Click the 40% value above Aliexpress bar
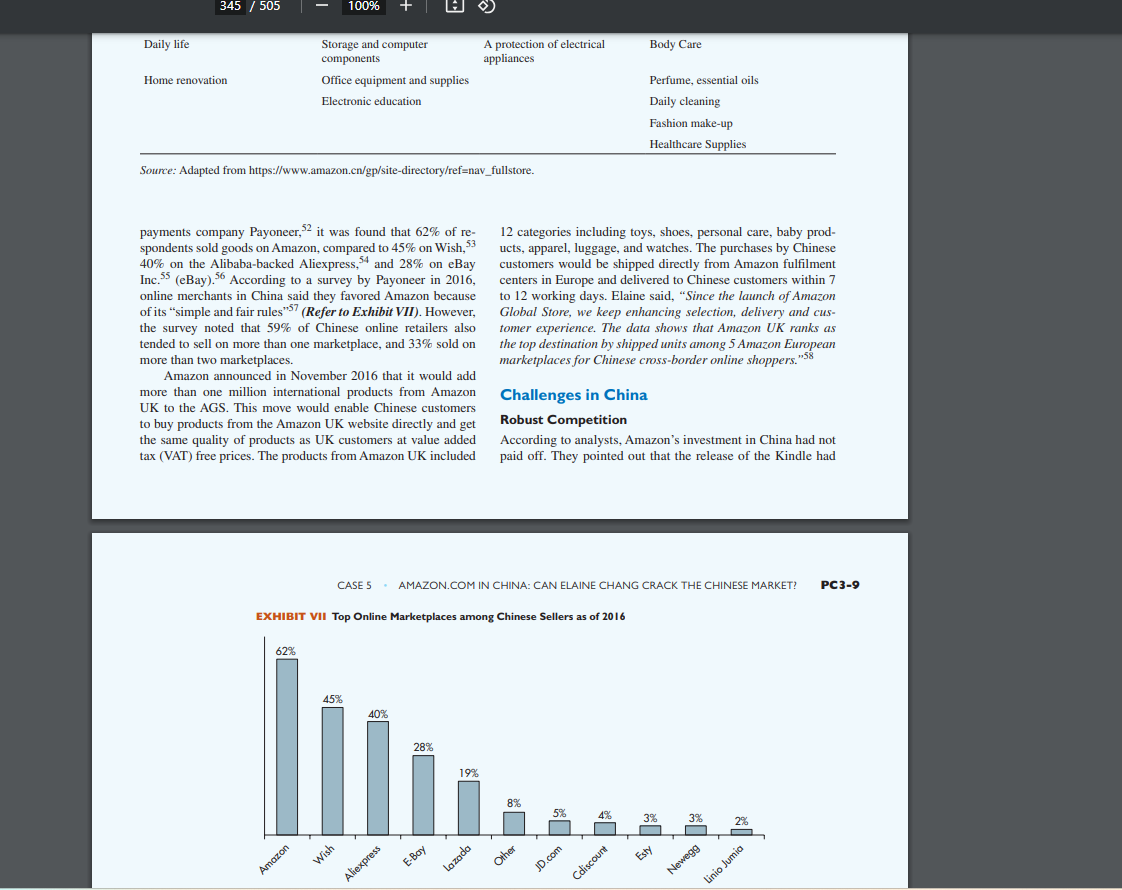The image size is (1122, 890). coord(378,714)
